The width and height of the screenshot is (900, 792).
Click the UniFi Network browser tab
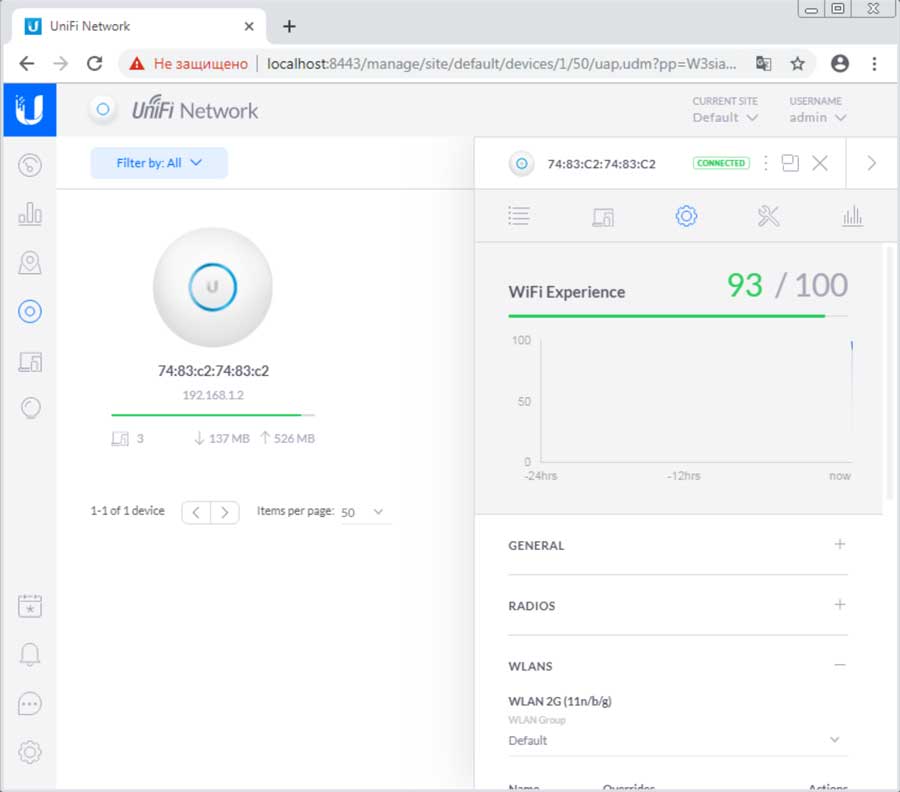click(138, 26)
